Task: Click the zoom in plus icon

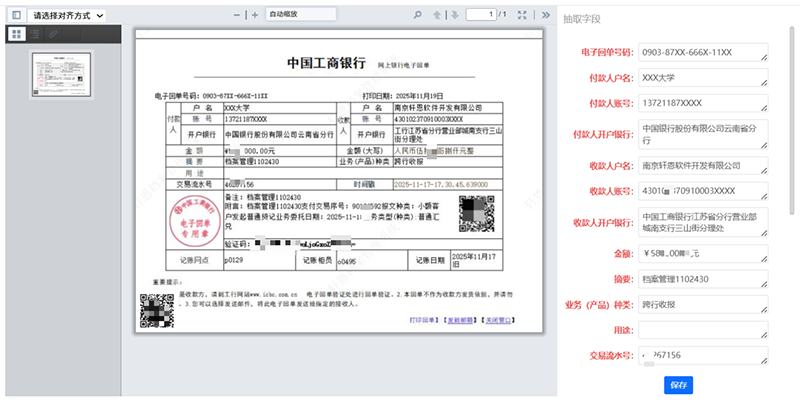Action: [255, 16]
